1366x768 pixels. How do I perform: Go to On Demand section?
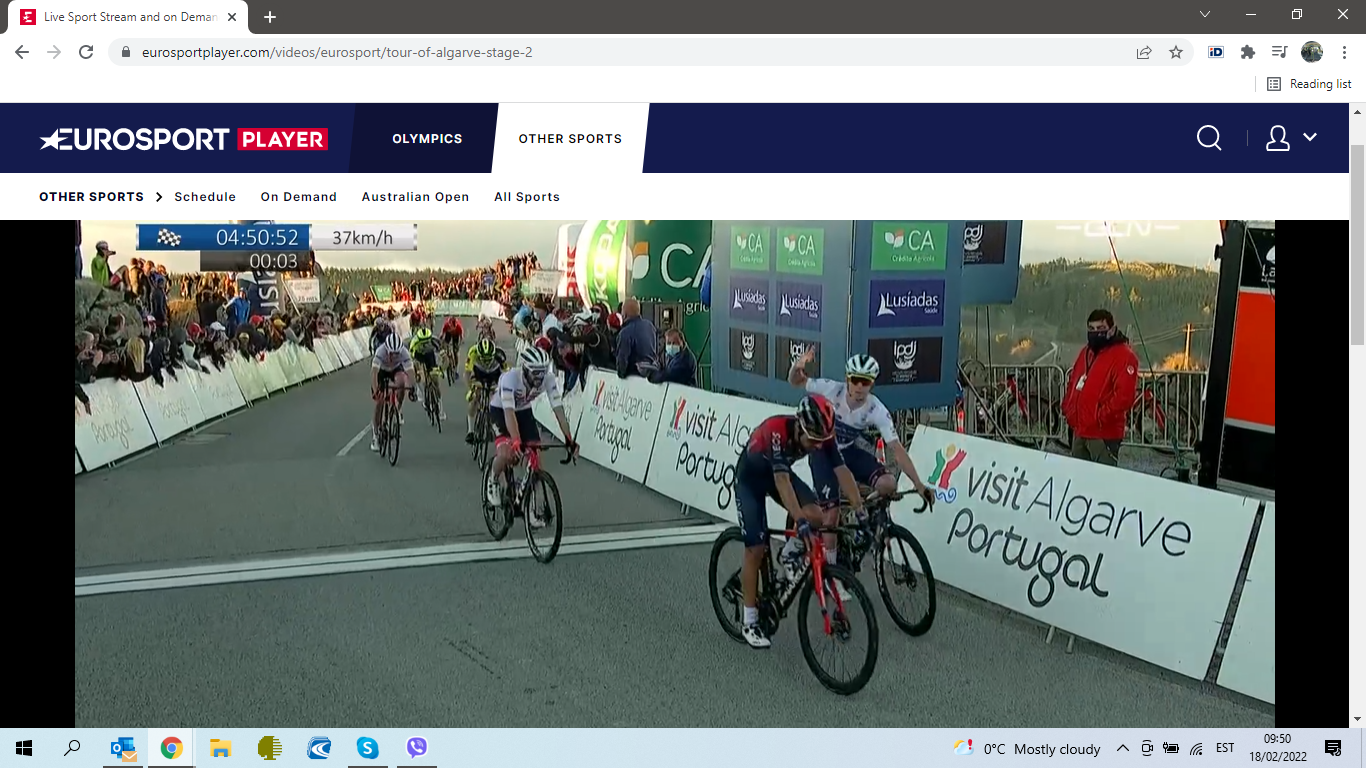(x=298, y=197)
